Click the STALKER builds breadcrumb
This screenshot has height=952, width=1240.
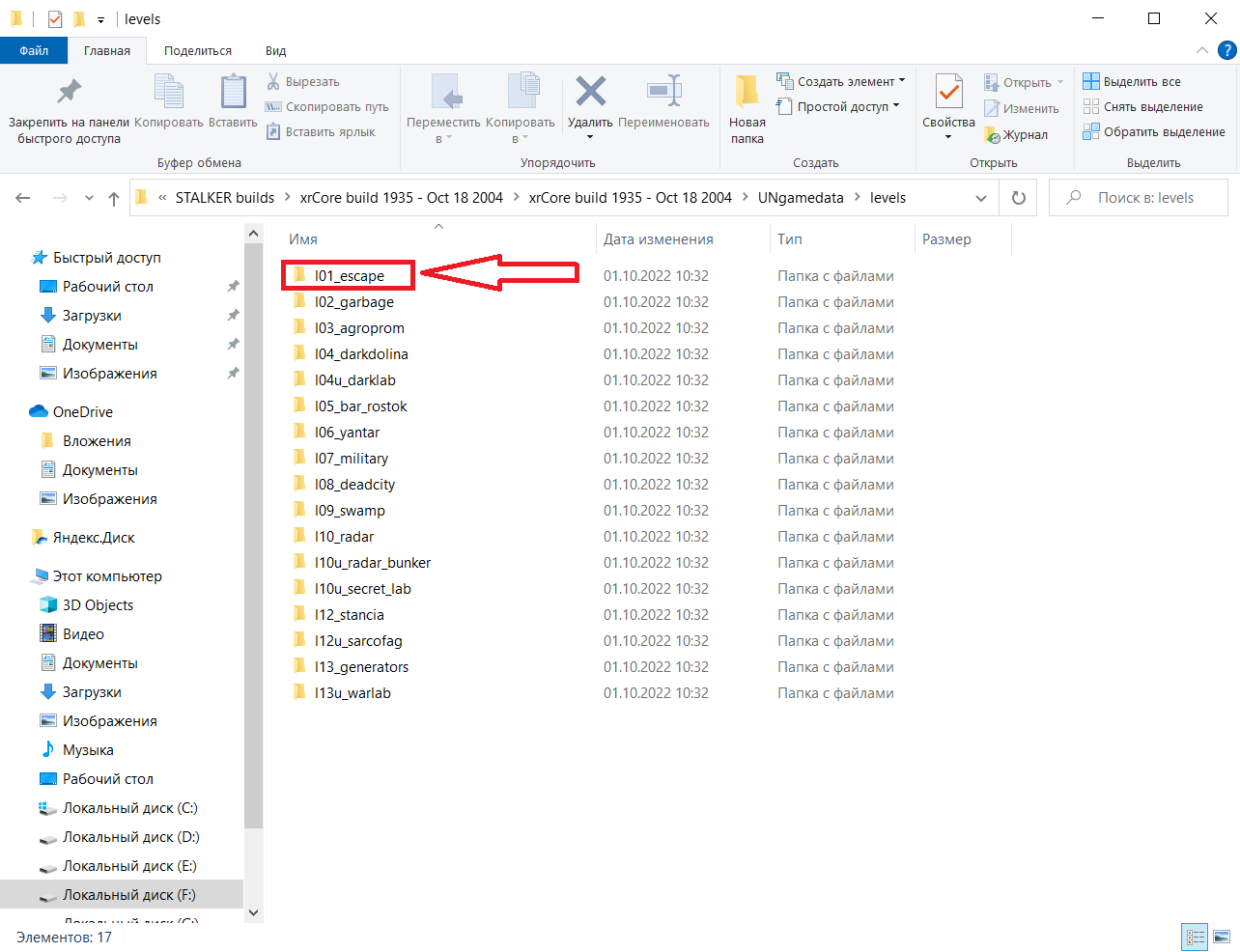[x=225, y=198]
